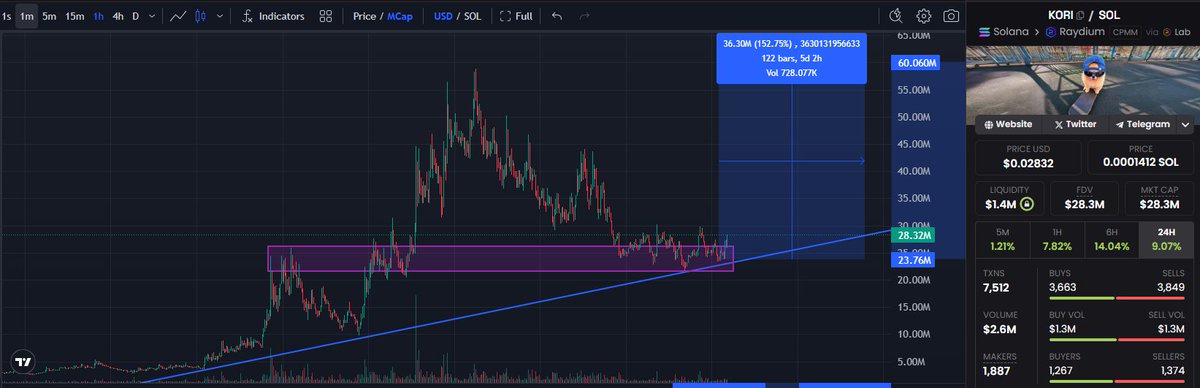Open chart settings gear
Viewport: 1200px width, 388px height.
[x=924, y=16]
